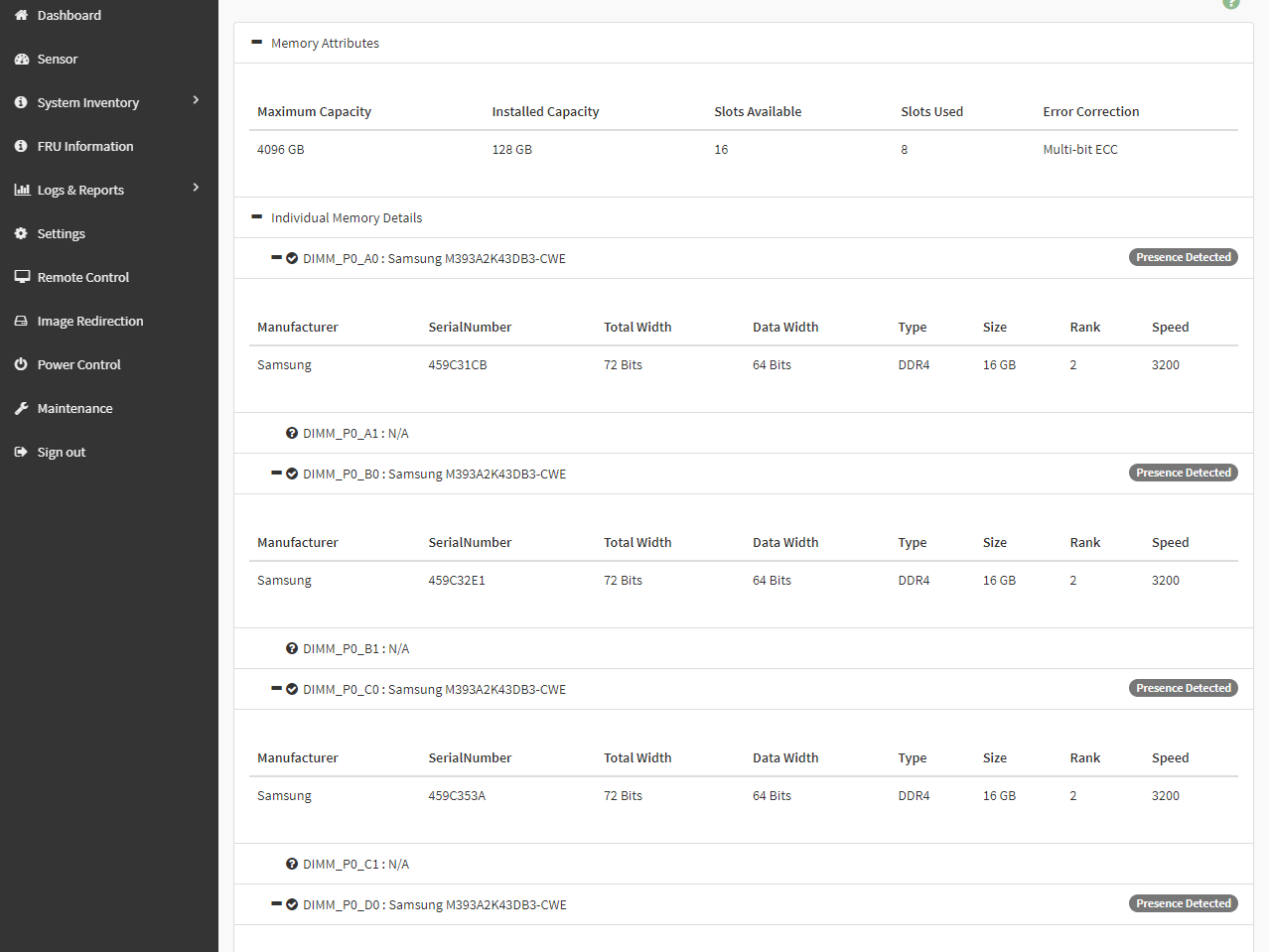Click the Sensor gauge icon

[x=21, y=59]
